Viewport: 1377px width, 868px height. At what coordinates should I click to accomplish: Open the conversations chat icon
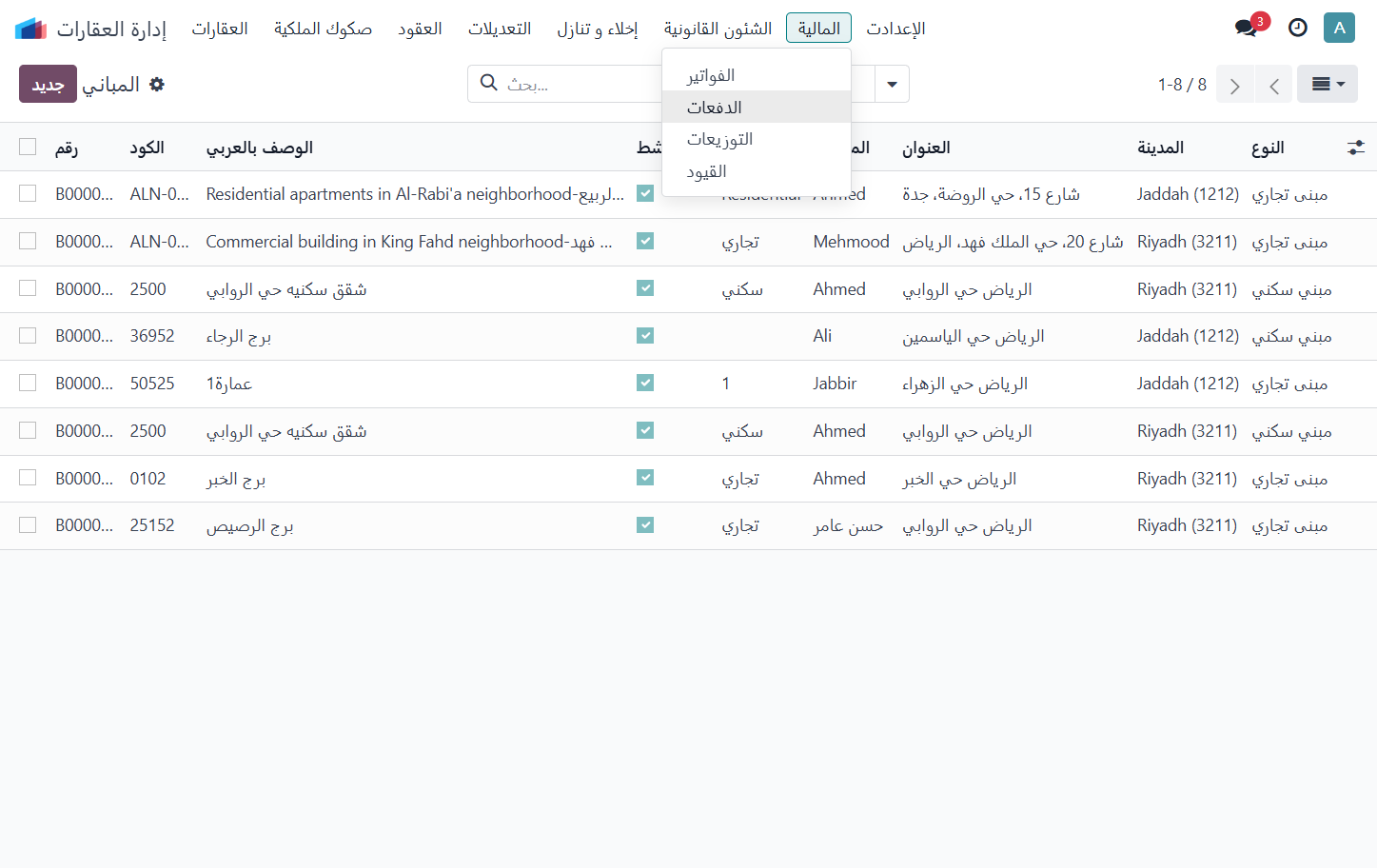coord(1246,28)
